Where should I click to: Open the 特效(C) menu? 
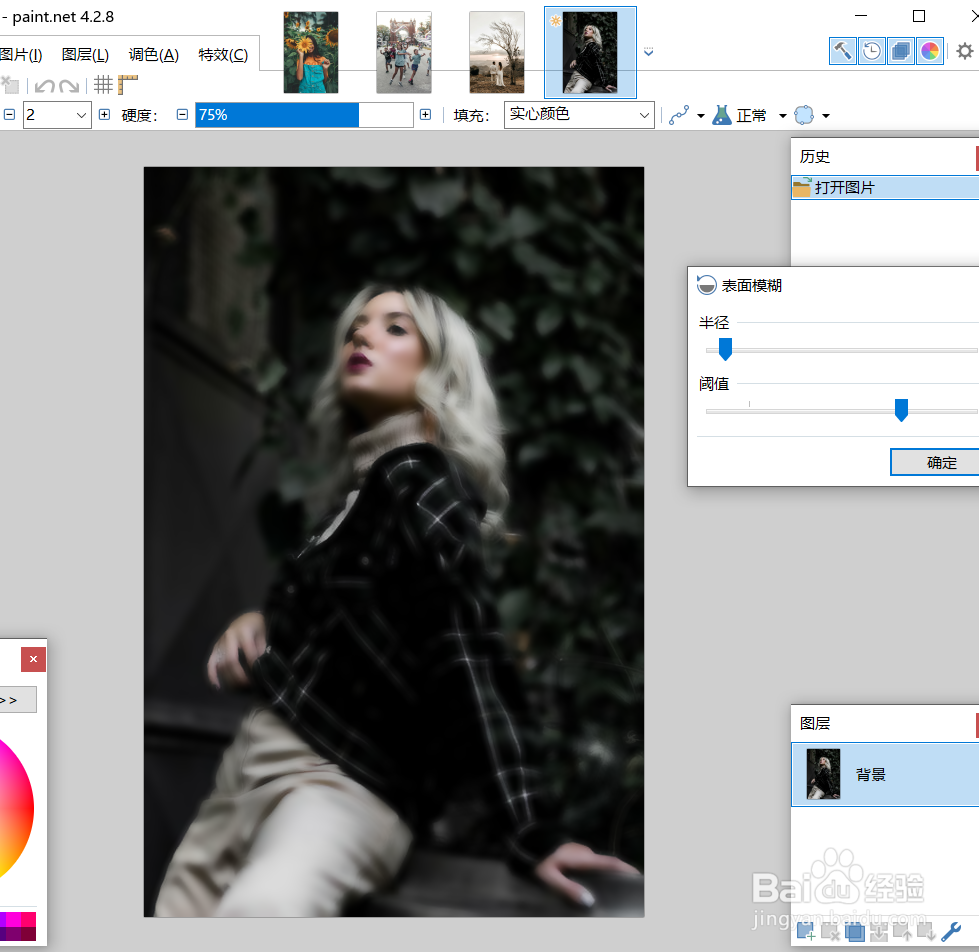pos(223,55)
